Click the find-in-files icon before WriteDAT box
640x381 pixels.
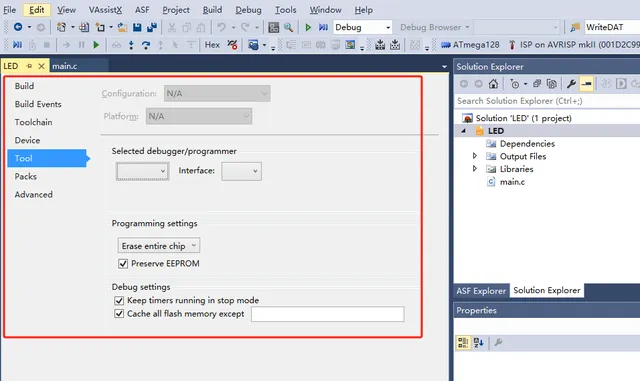click(575, 27)
